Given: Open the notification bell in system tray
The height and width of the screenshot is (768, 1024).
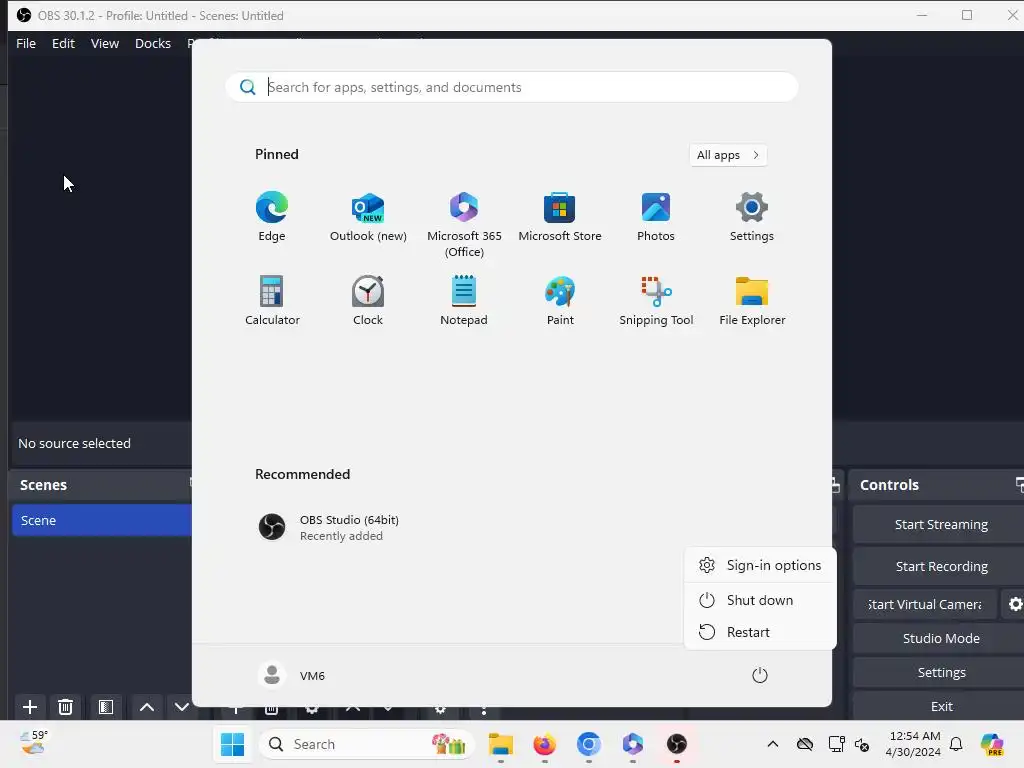Looking at the screenshot, I should 956,744.
